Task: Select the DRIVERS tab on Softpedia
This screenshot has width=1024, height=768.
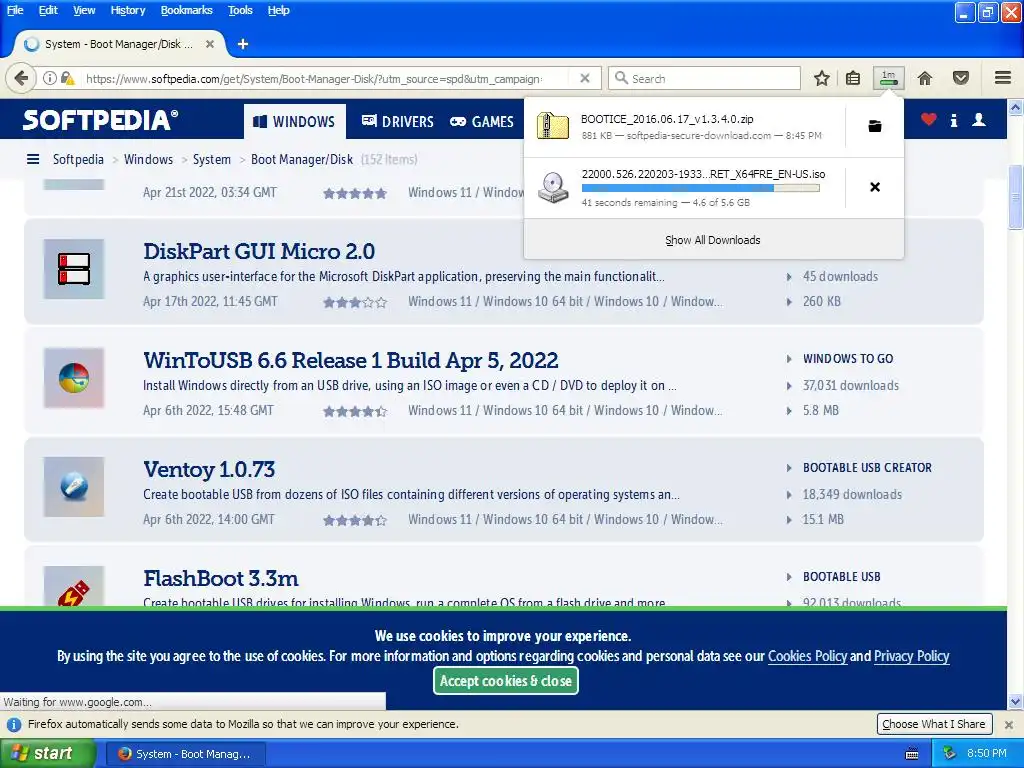Action: point(398,121)
